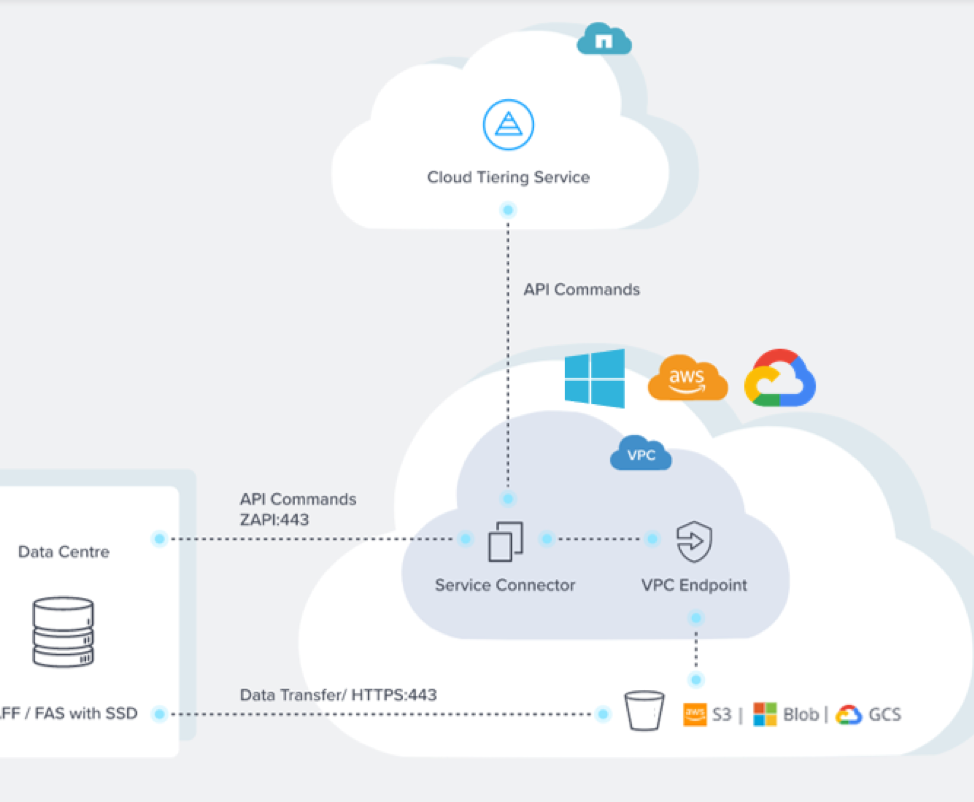
Task: Click the Windows logo icon
Action: tap(594, 378)
